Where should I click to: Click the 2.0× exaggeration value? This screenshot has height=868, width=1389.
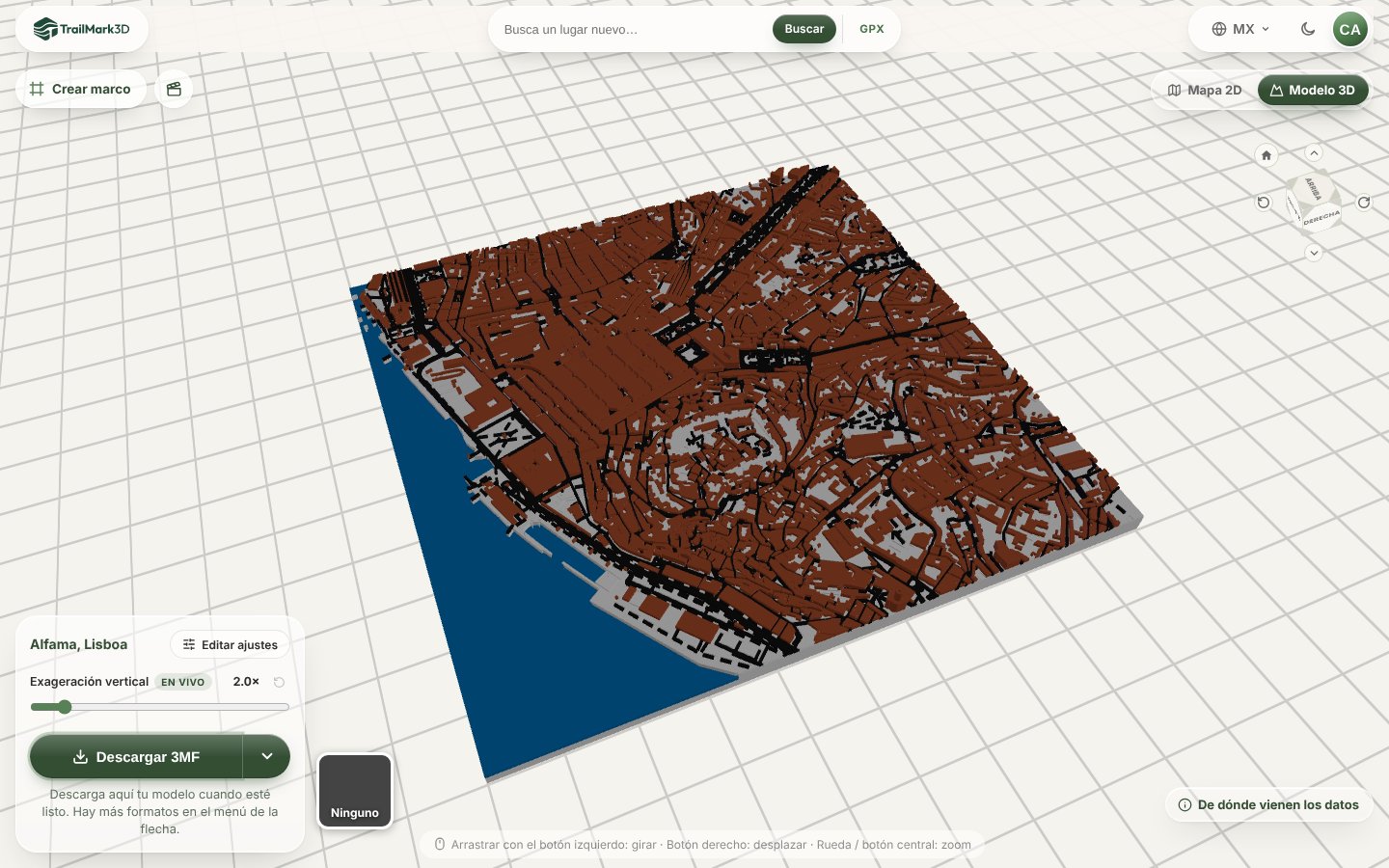[246, 682]
